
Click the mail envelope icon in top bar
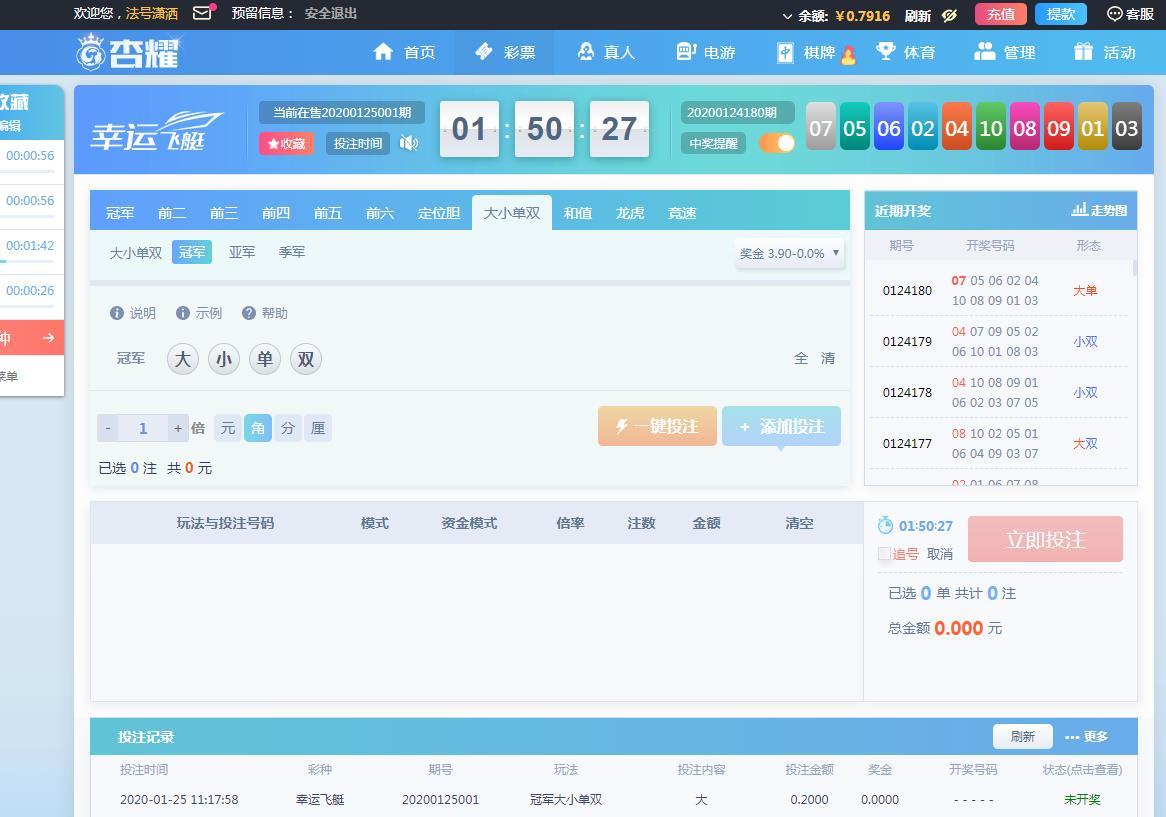point(202,13)
